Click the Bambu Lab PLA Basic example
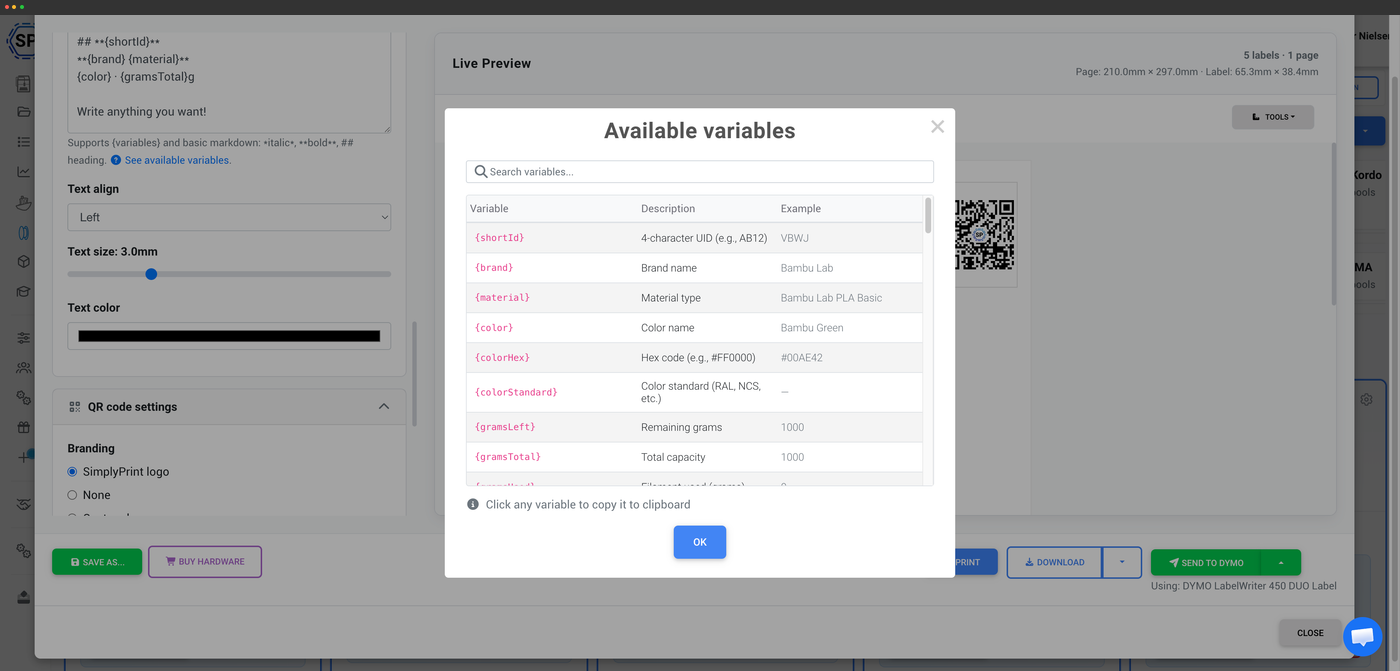The width and height of the screenshot is (1400, 671). tap(831, 298)
